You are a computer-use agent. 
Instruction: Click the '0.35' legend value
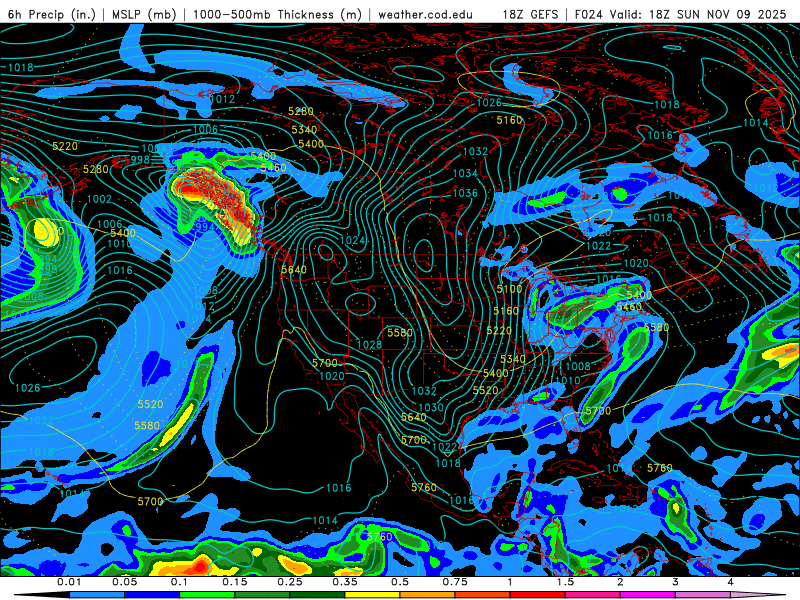pyautogui.click(x=345, y=582)
